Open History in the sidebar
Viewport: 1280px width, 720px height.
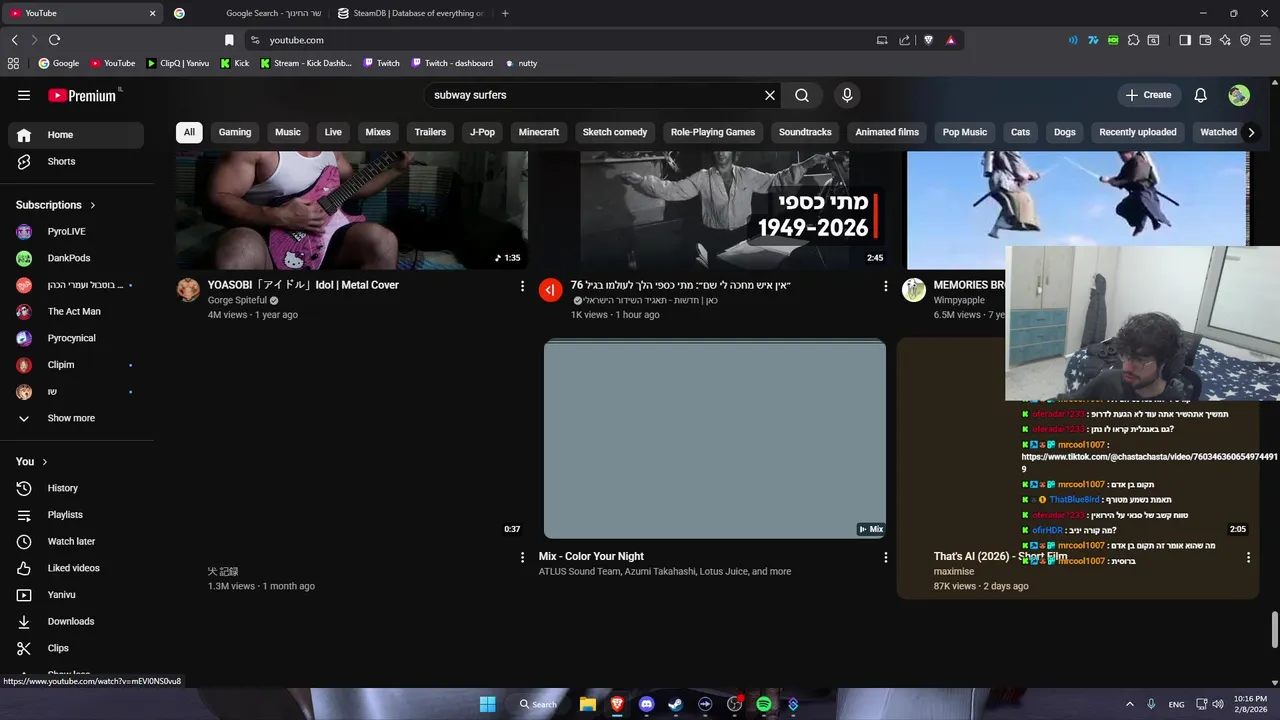point(76,488)
